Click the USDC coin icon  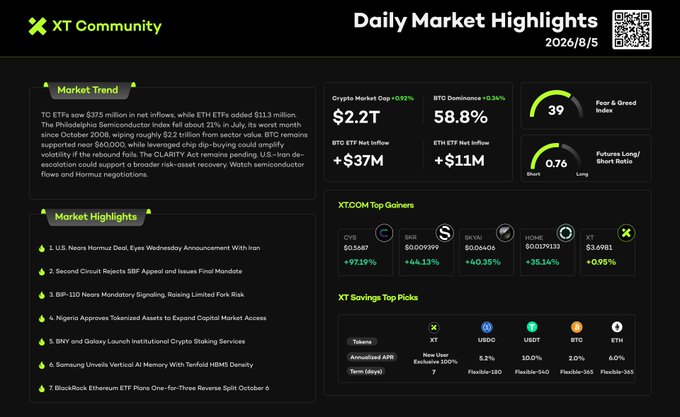(x=487, y=327)
